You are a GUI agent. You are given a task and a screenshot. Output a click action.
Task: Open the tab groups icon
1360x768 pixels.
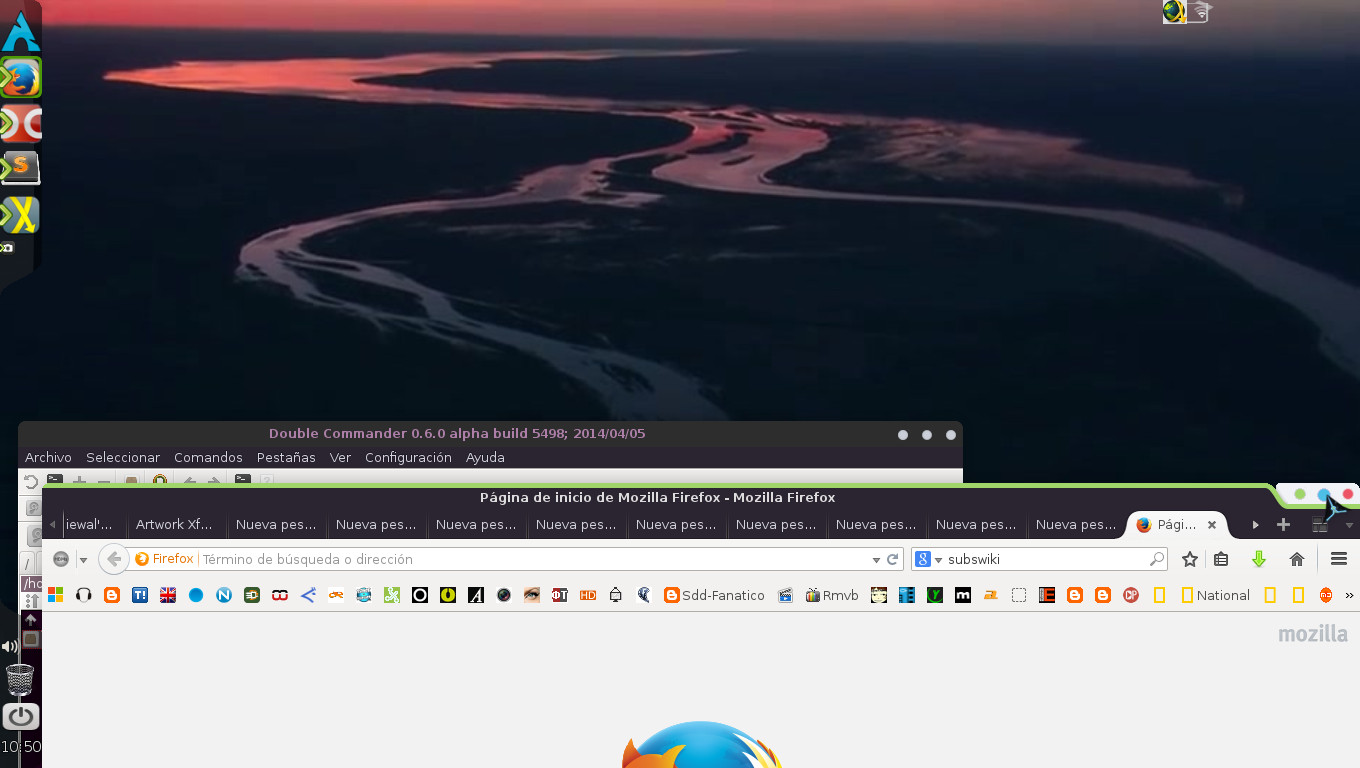(x=1320, y=524)
